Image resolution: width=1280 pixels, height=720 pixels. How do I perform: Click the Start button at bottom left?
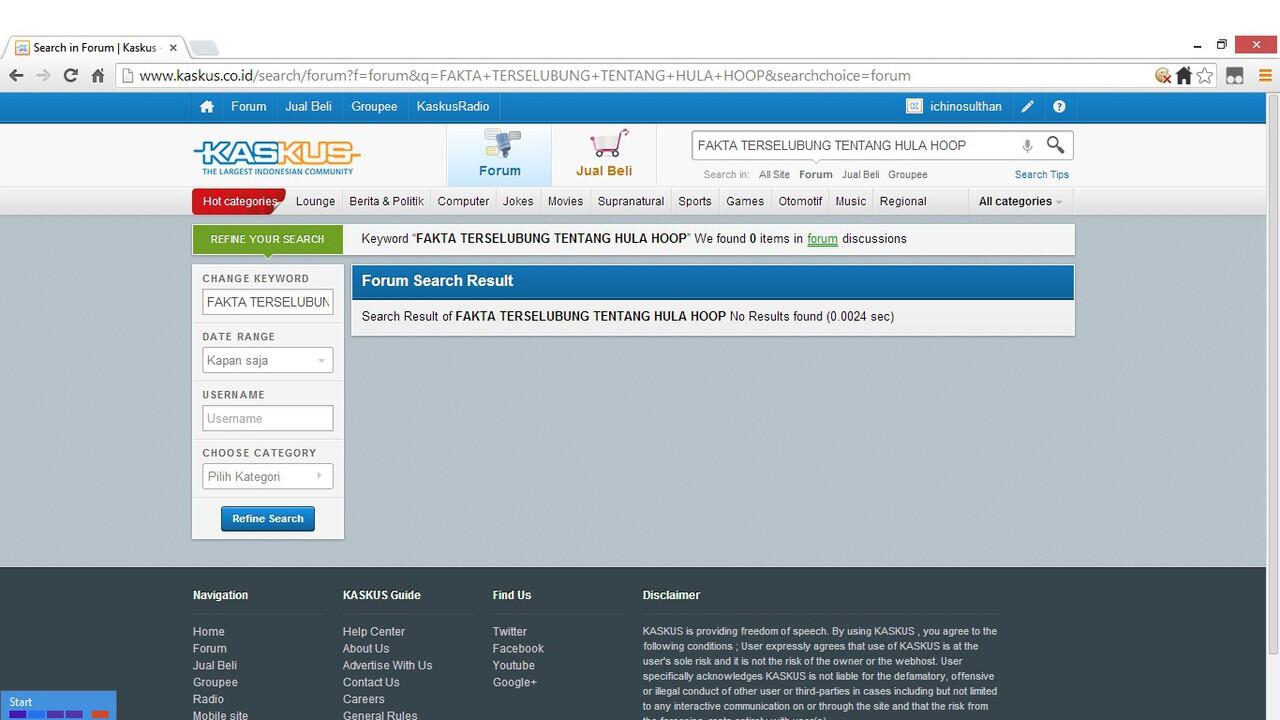[58, 705]
